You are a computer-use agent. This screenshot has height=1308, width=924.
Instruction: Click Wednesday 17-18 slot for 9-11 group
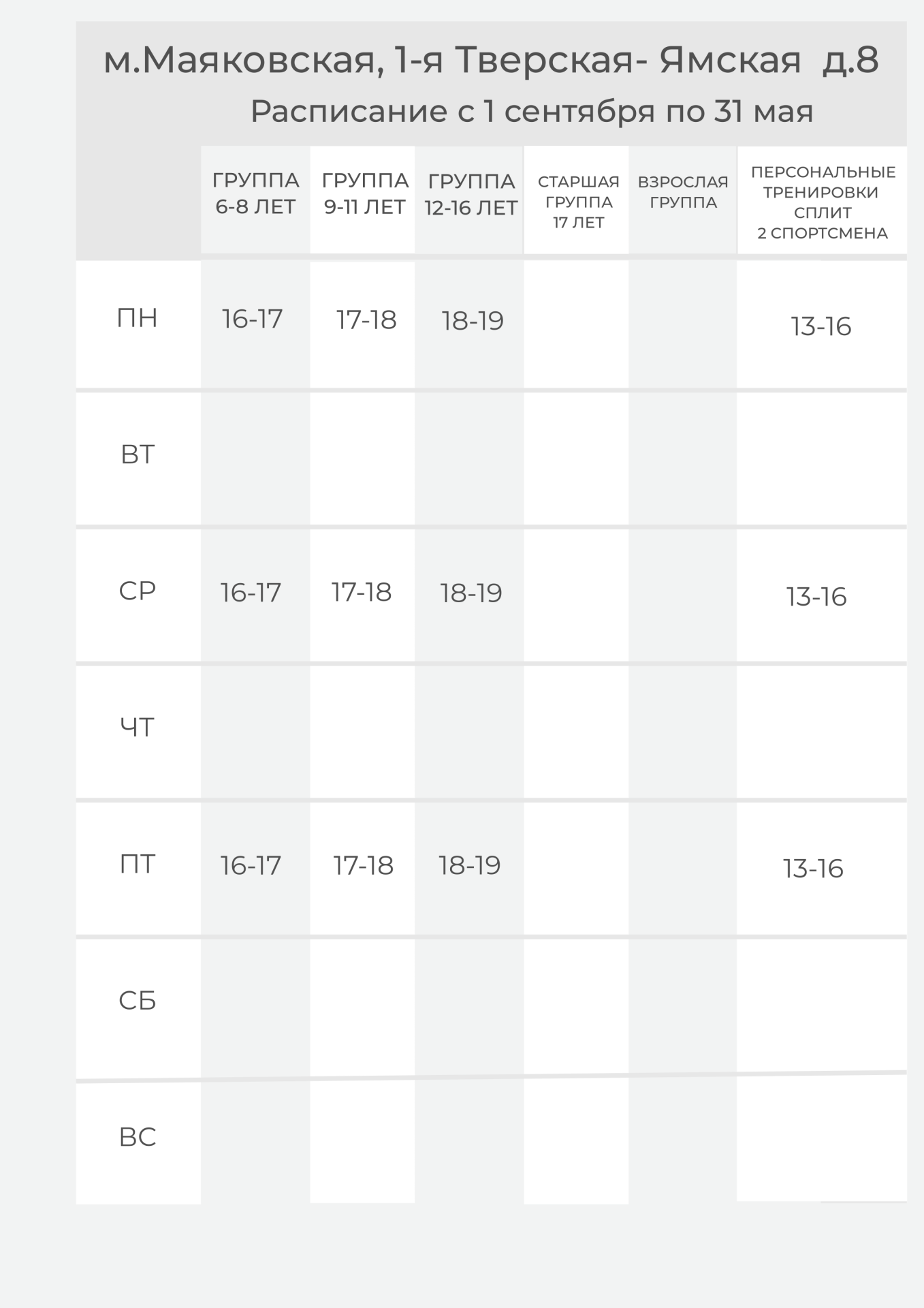(362, 592)
